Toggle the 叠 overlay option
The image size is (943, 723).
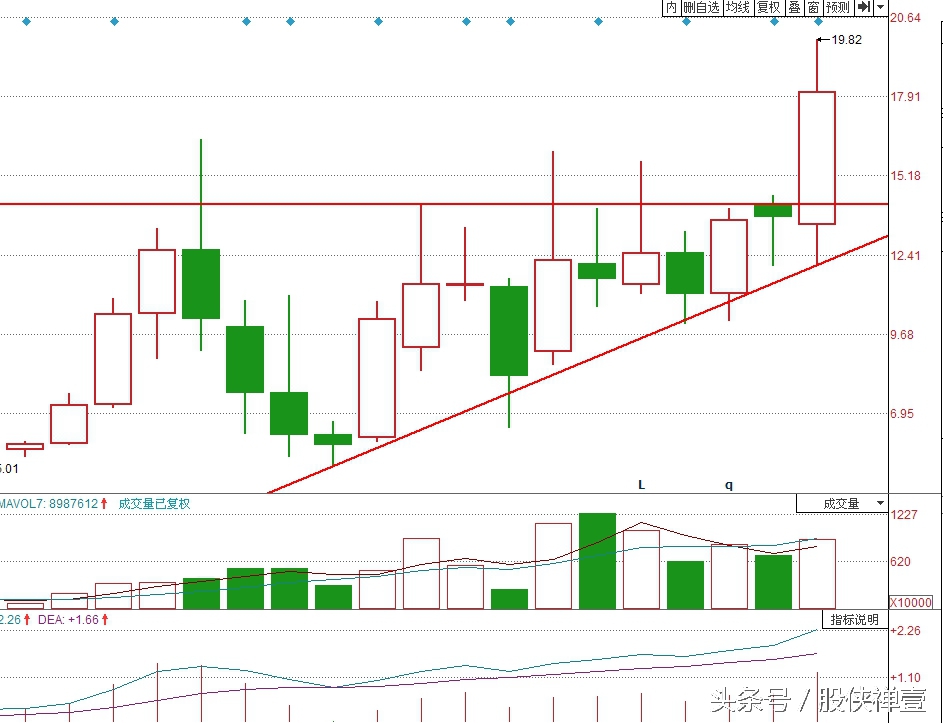point(793,7)
